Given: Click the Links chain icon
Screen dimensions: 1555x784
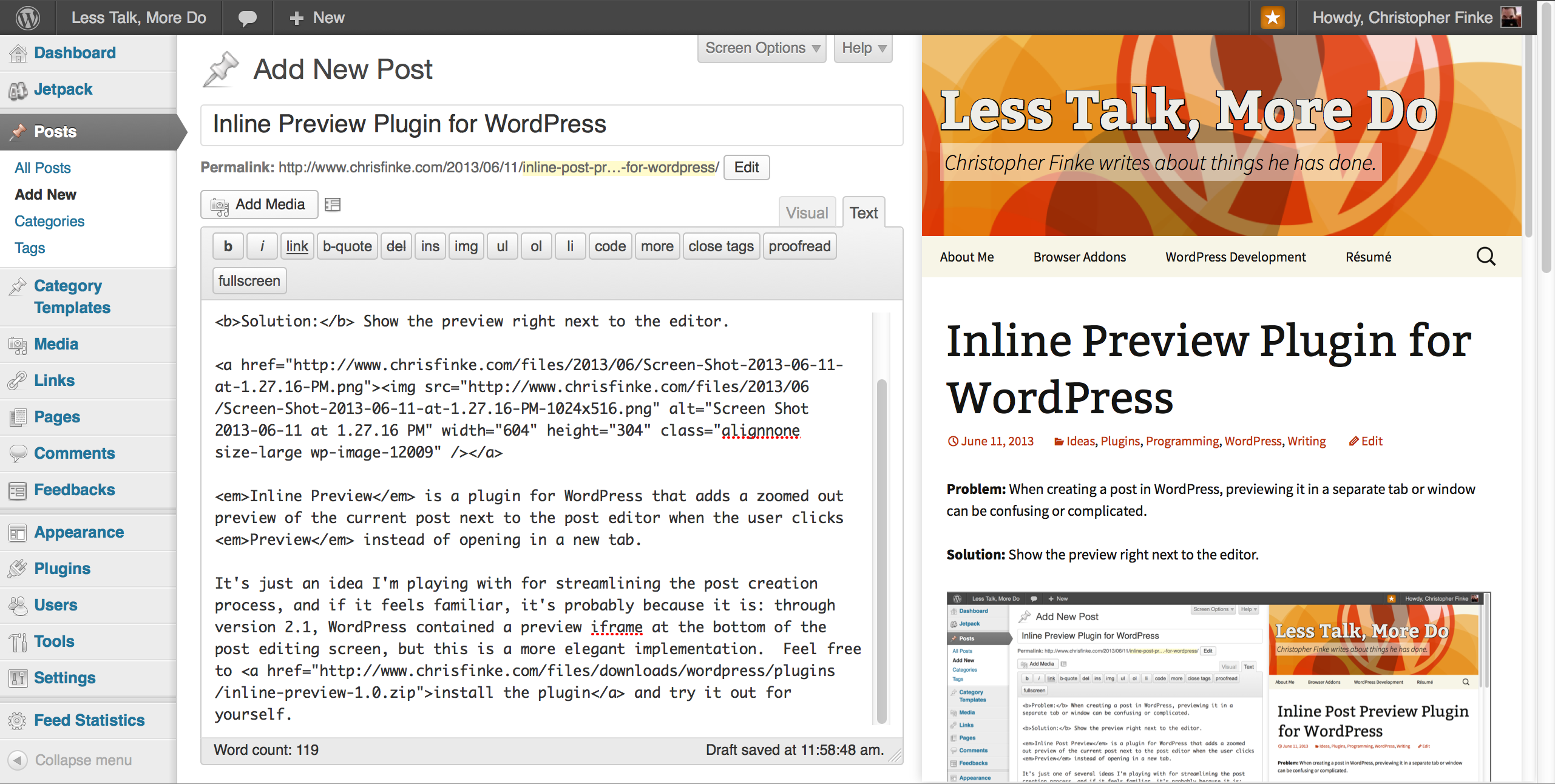Looking at the screenshot, I should [18, 381].
